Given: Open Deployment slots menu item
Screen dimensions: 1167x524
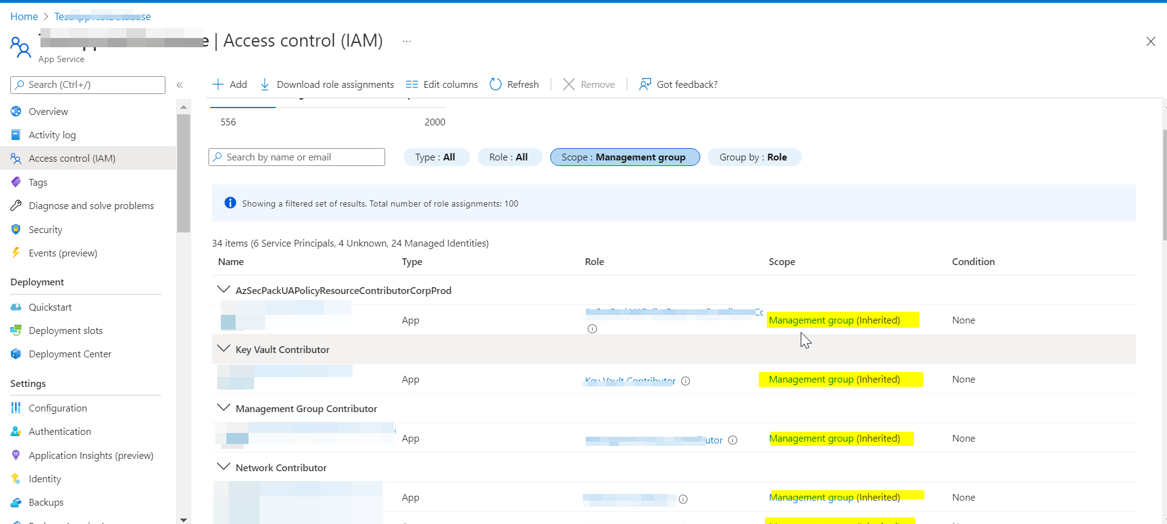Looking at the screenshot, I should [x=65, y=330].
